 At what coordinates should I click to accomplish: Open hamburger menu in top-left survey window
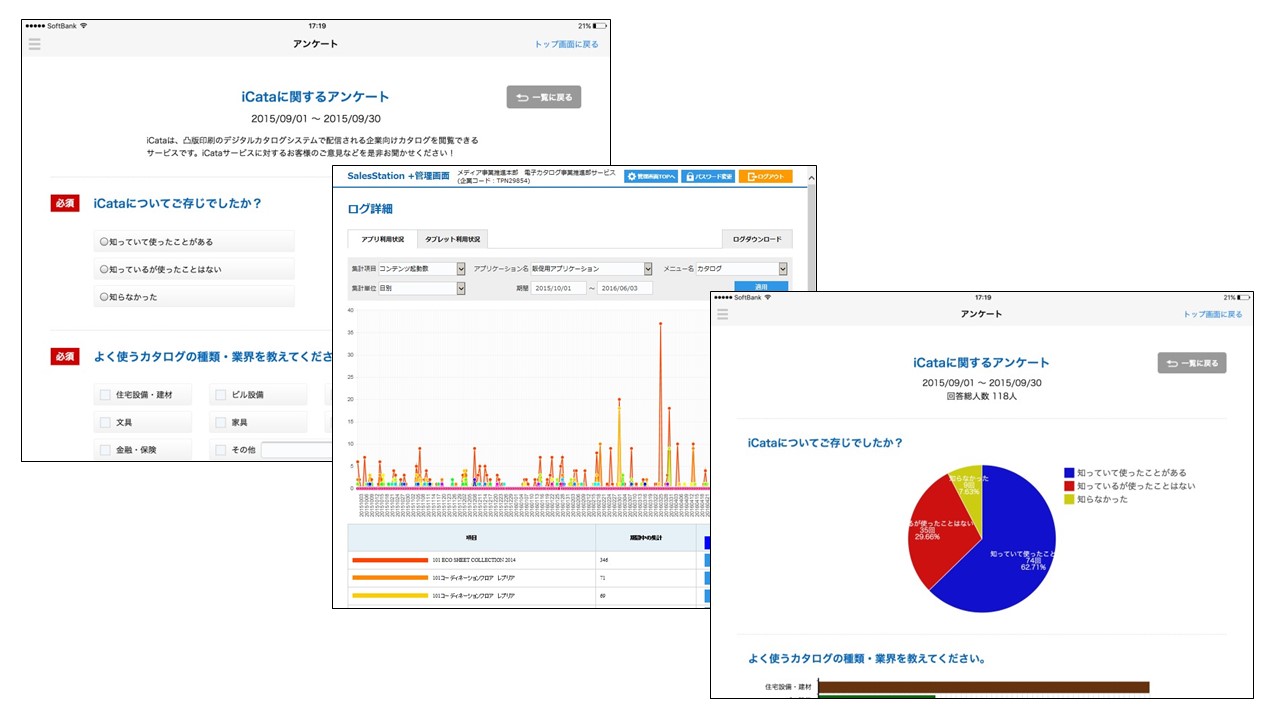click(x=35, y=44)
